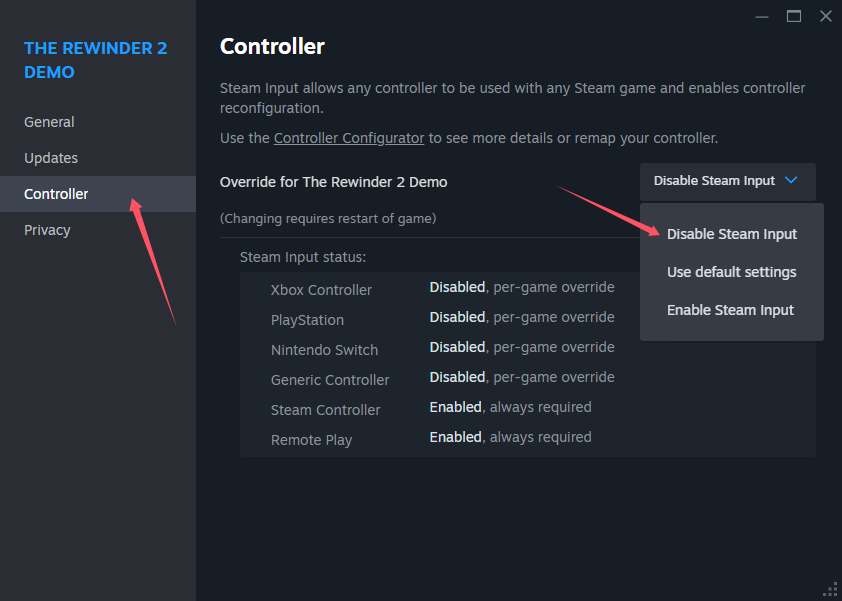The width and height of the screenshot is (842, 601).
Task: Switch to the Updates tab
Action: tap(51, 158)
